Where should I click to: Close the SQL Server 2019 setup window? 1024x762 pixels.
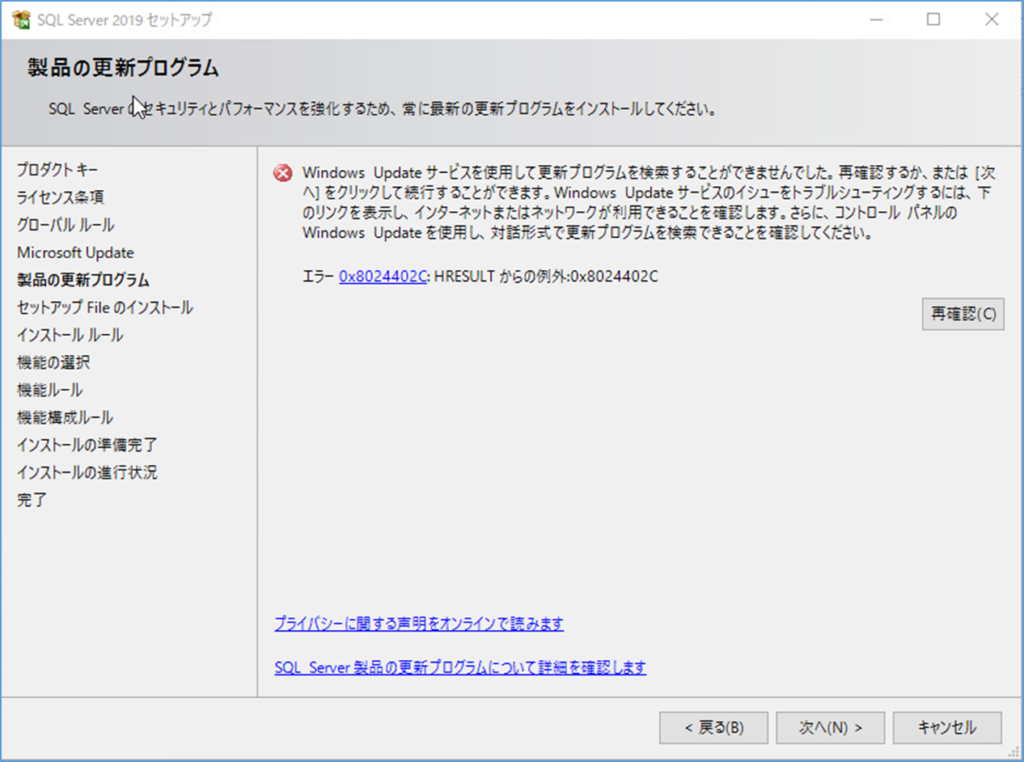(x=991, y=20)
